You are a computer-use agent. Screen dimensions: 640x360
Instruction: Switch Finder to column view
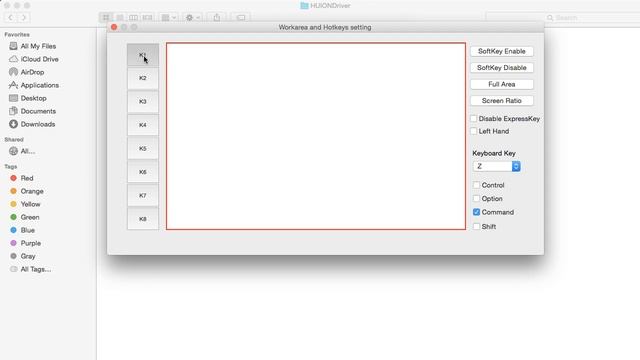pos(133,18)
